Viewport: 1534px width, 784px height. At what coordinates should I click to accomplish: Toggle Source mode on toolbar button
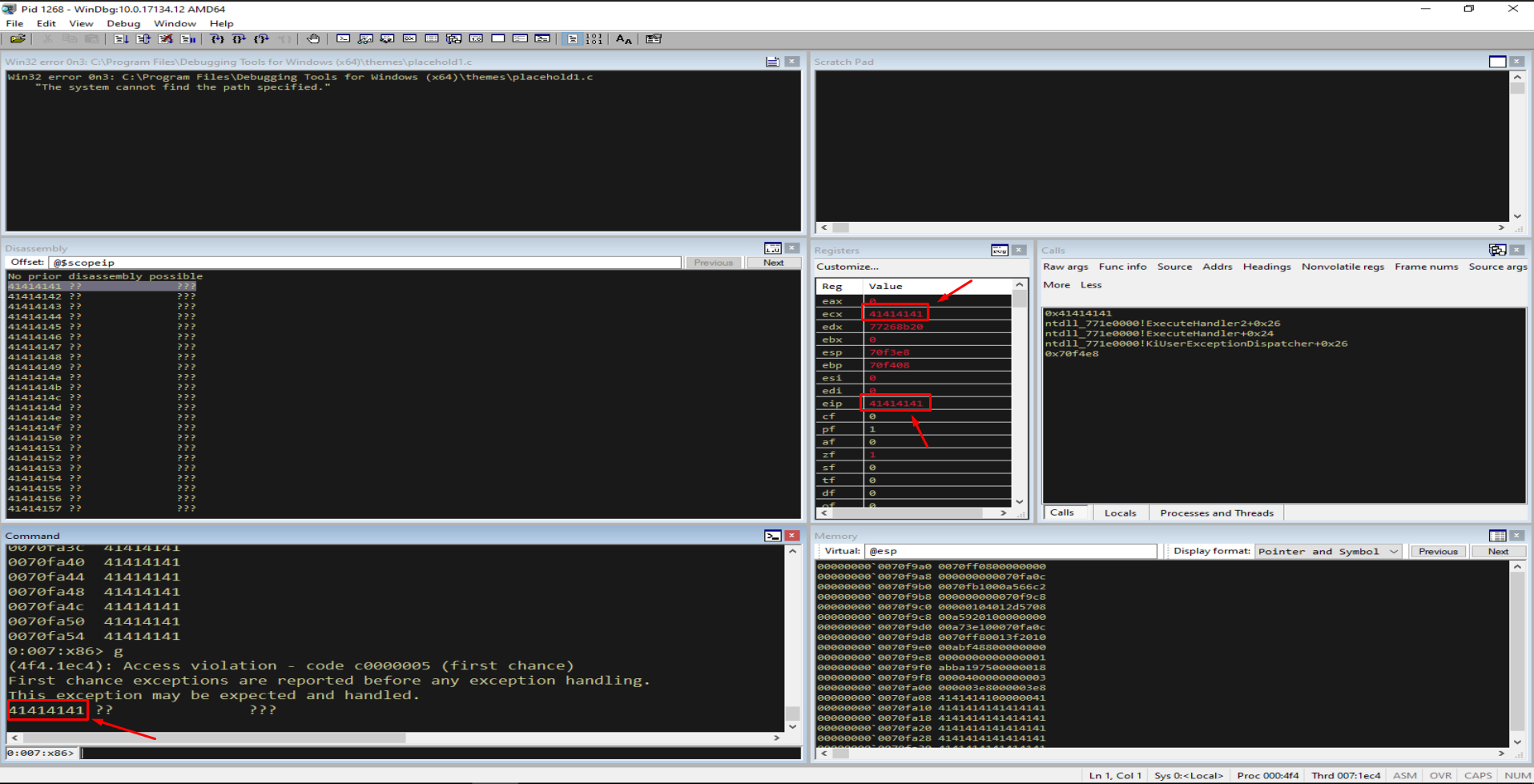572,38
